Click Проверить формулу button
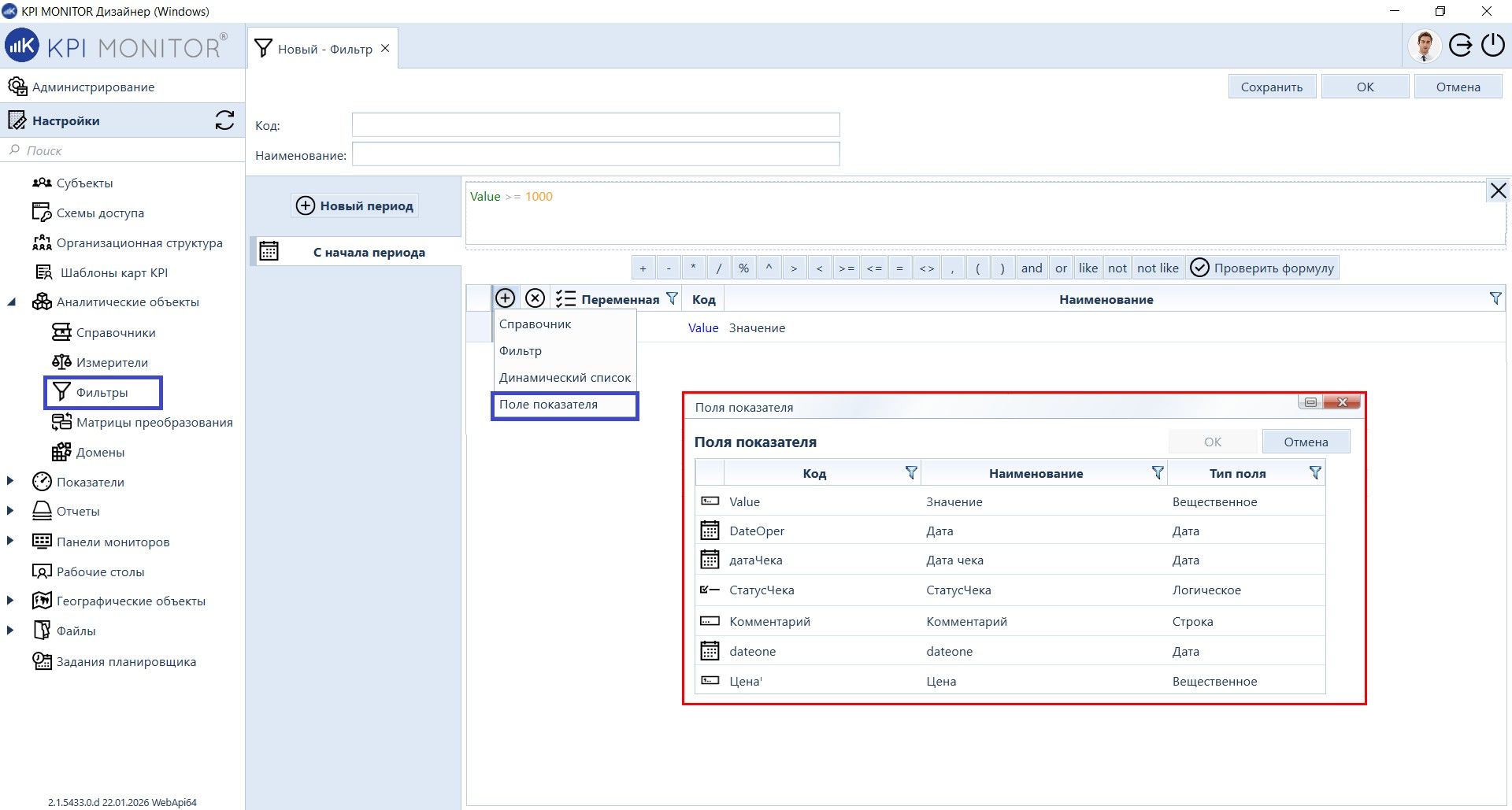This screenshot has width=1512, height=810. point(1262,268)
